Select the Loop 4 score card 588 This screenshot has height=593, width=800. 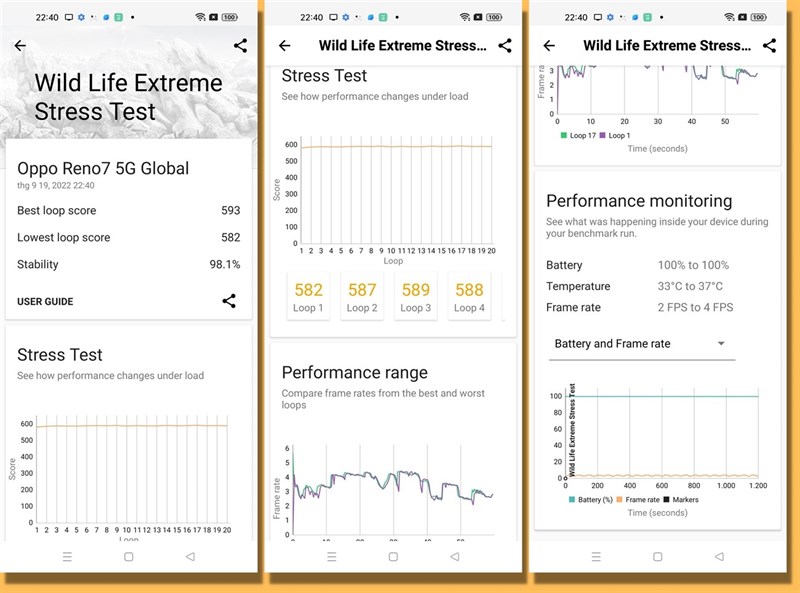click(469, 296)
